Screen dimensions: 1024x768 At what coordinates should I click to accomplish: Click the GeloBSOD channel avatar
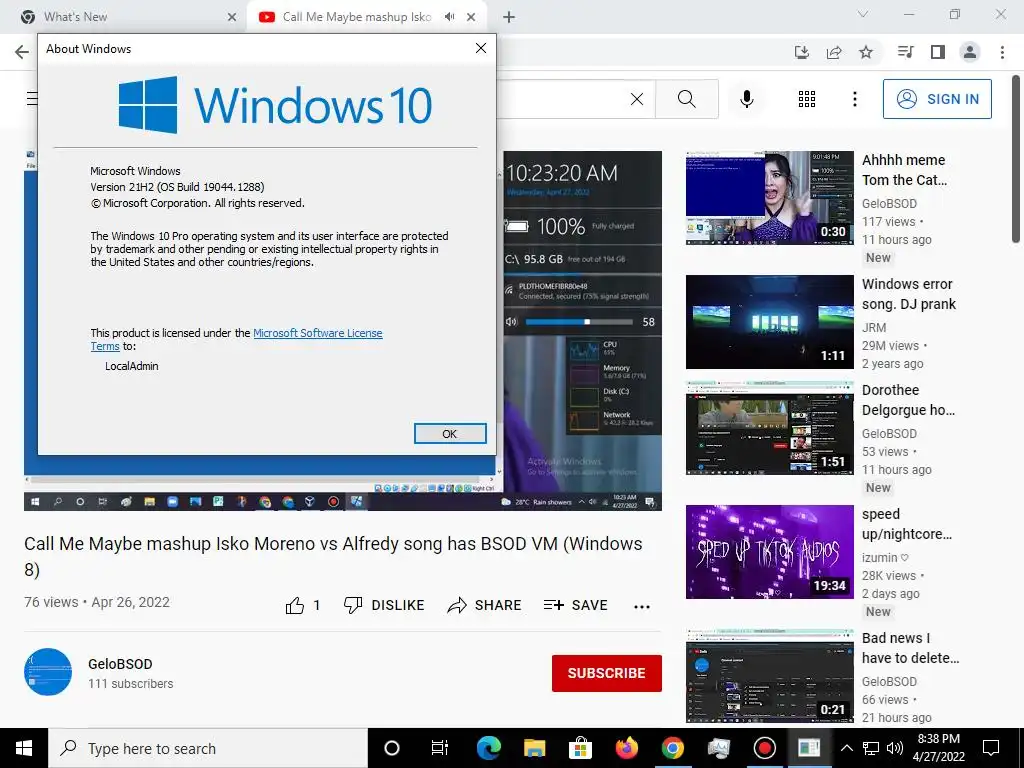[x=48, y=672]
